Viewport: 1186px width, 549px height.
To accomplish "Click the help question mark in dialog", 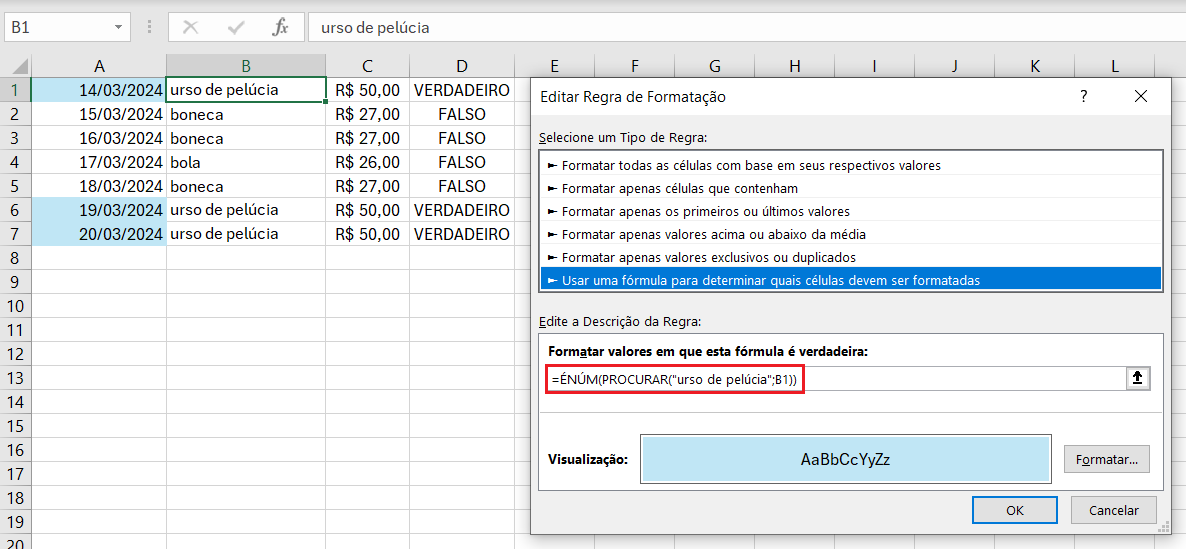I will pyautogui.click(x=1083, y=96).
